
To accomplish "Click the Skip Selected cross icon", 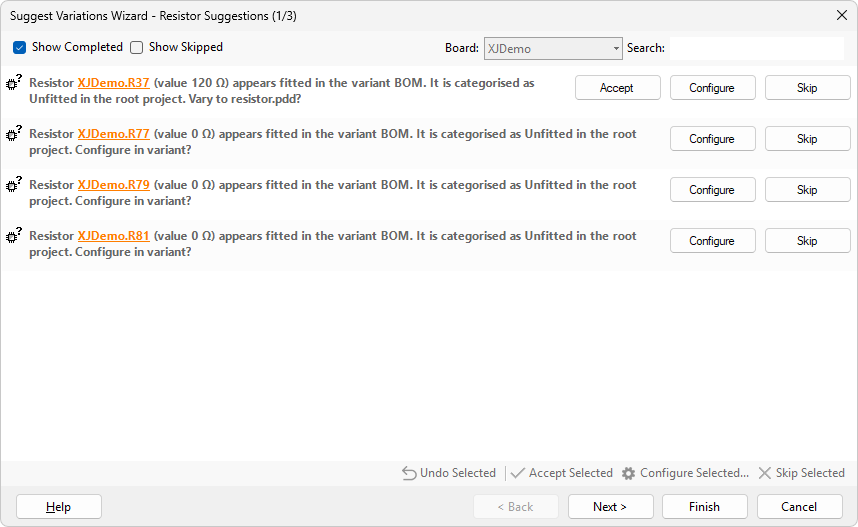I will coord(765,473).
